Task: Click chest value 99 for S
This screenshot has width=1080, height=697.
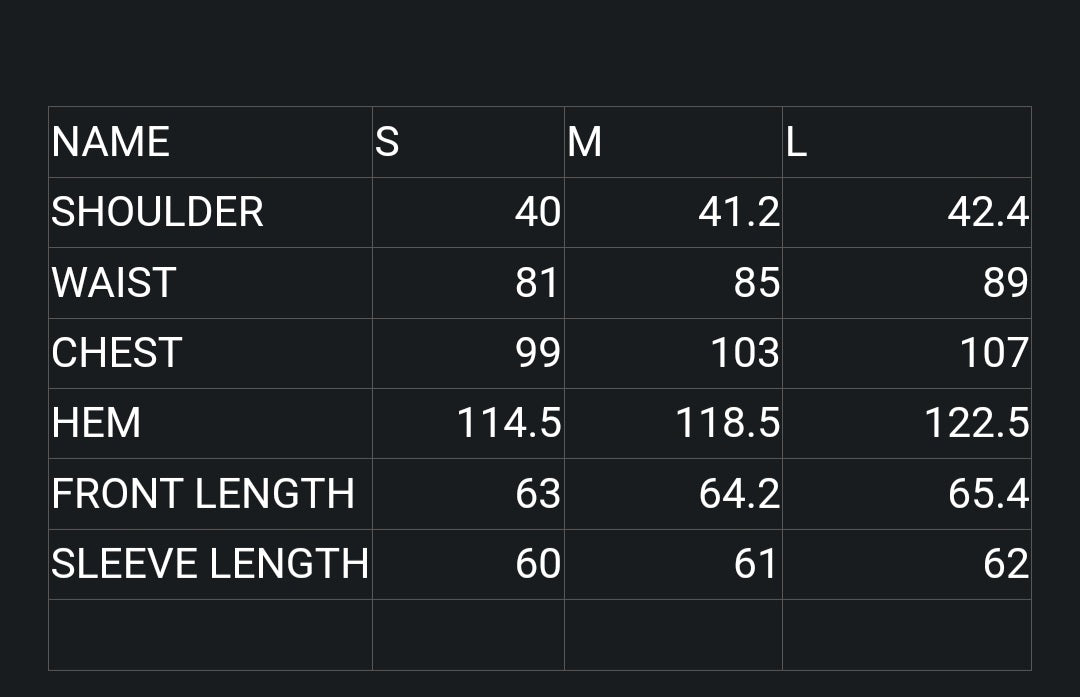Action: point(468,353)
